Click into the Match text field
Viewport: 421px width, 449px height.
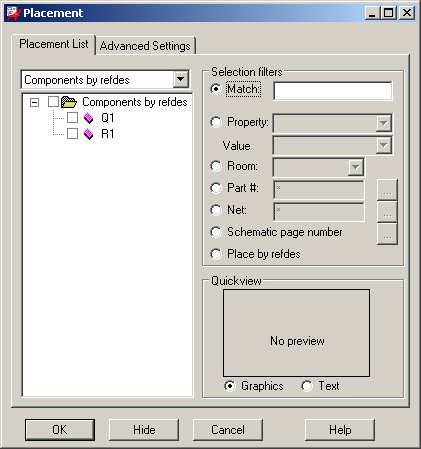pos(333,91)
